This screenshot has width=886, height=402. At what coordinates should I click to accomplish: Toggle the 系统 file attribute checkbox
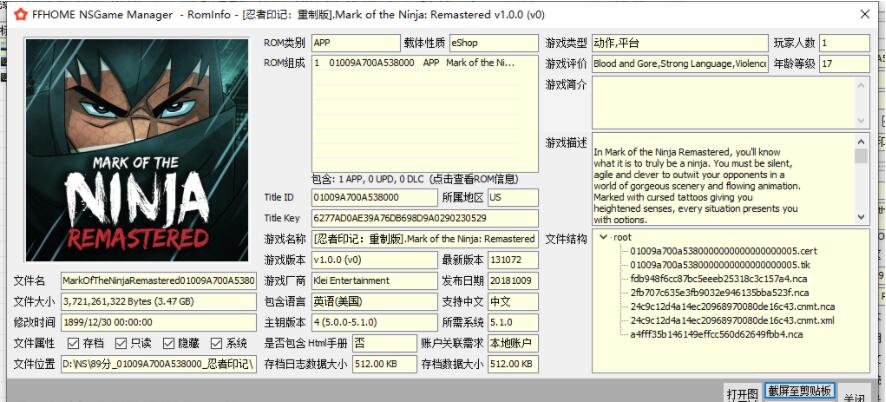(x=216, y=343)
